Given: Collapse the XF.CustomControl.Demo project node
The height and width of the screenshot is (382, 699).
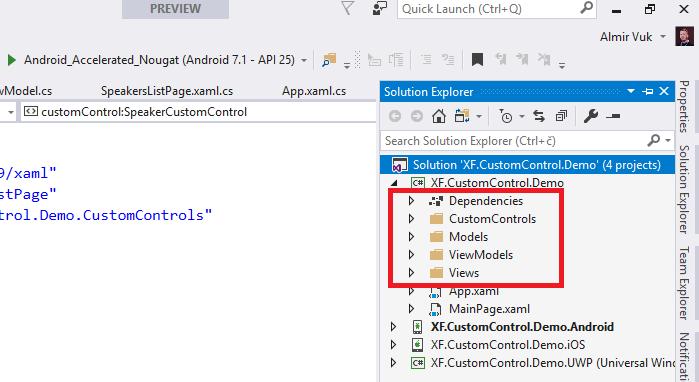Looking at the screenshot, I should click(394, 183).
